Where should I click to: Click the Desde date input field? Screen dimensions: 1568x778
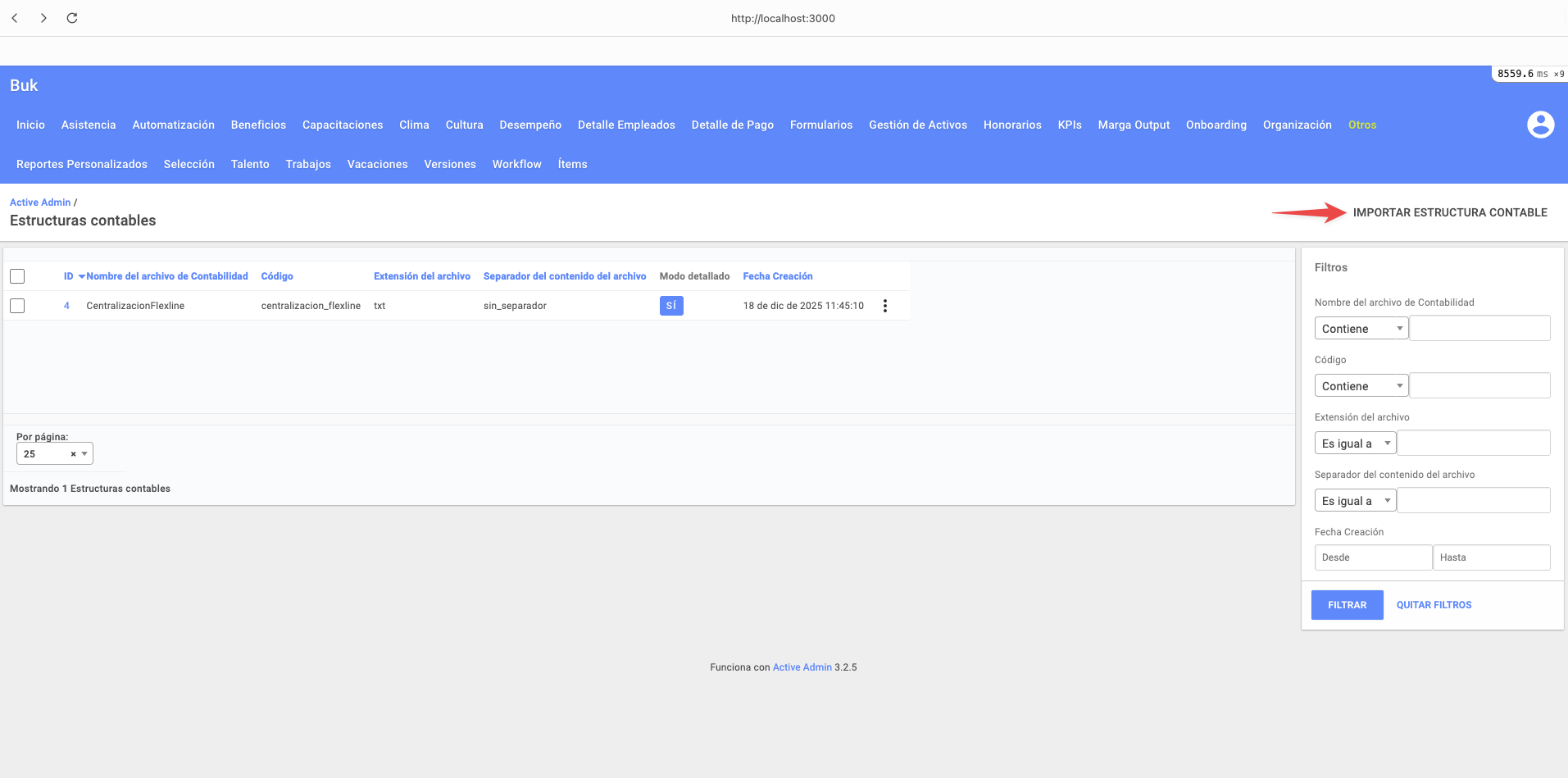[1372, 557]
